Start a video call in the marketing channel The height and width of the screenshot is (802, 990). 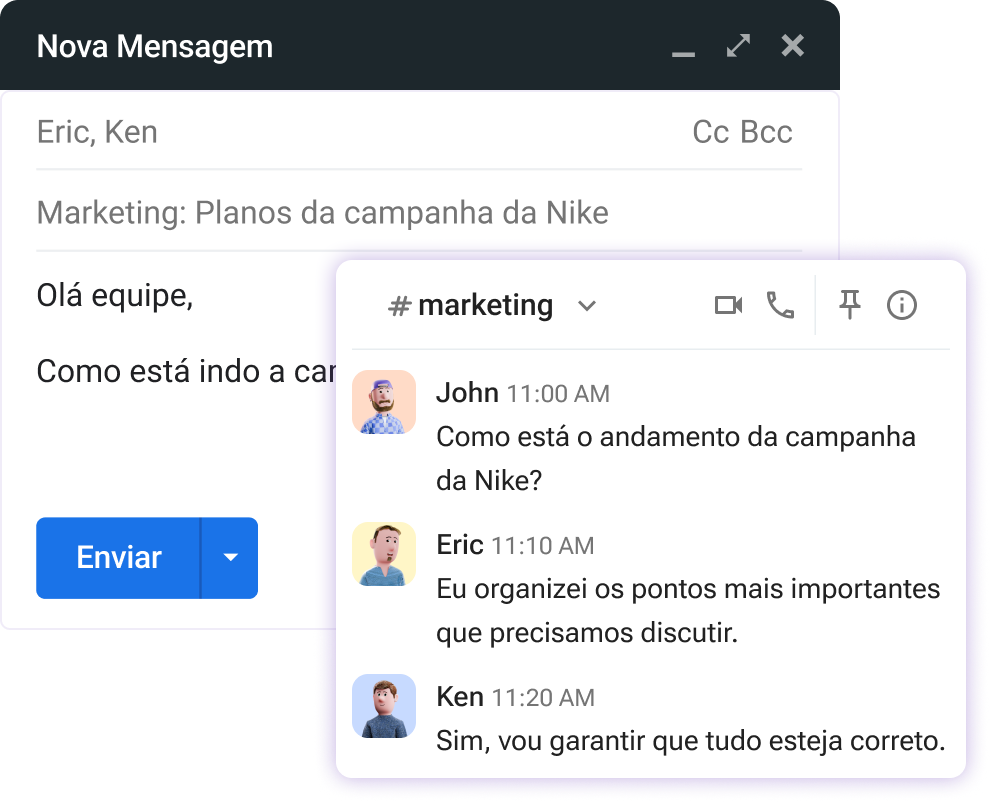[729, 305]
